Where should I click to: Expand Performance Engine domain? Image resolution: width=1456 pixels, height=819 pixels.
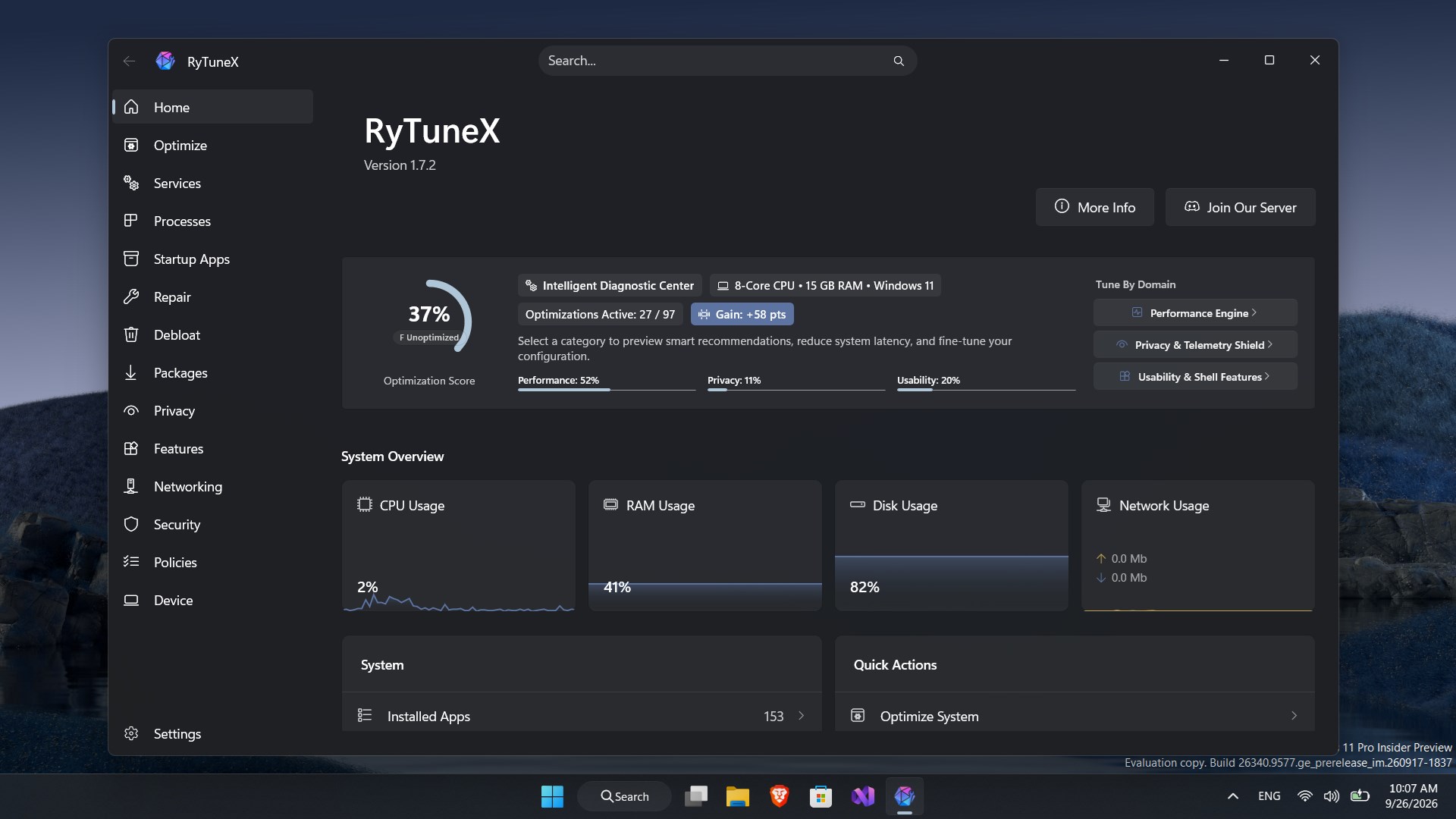1195,312
